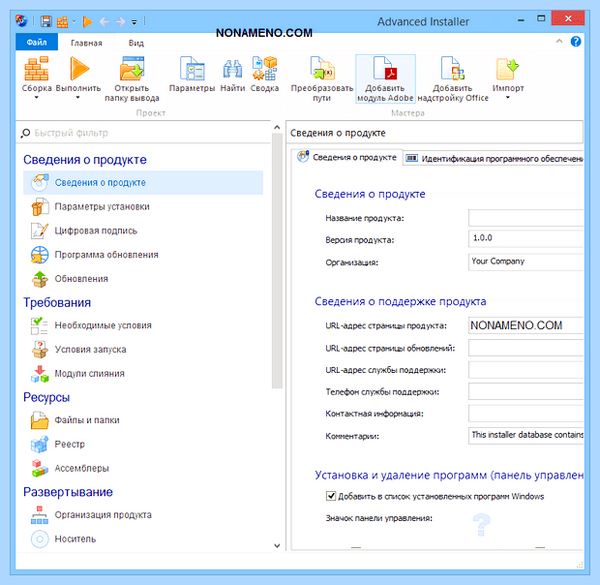Open Параметры options icon
This screenshot has width=600, height=585.
[x=192, y=69]
